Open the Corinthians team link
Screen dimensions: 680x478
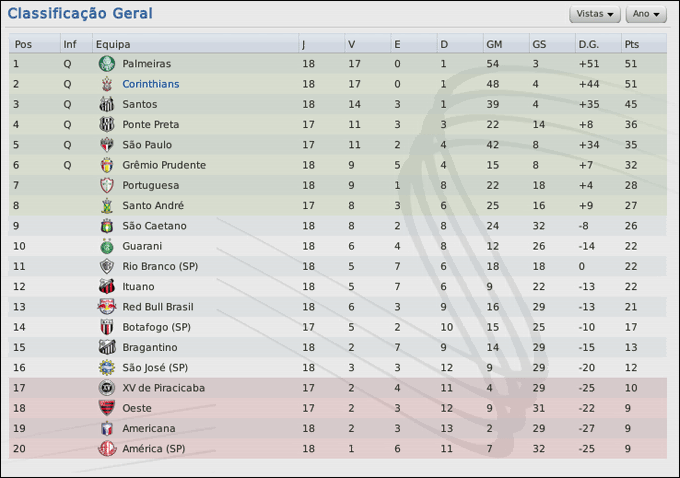(151, 84)
